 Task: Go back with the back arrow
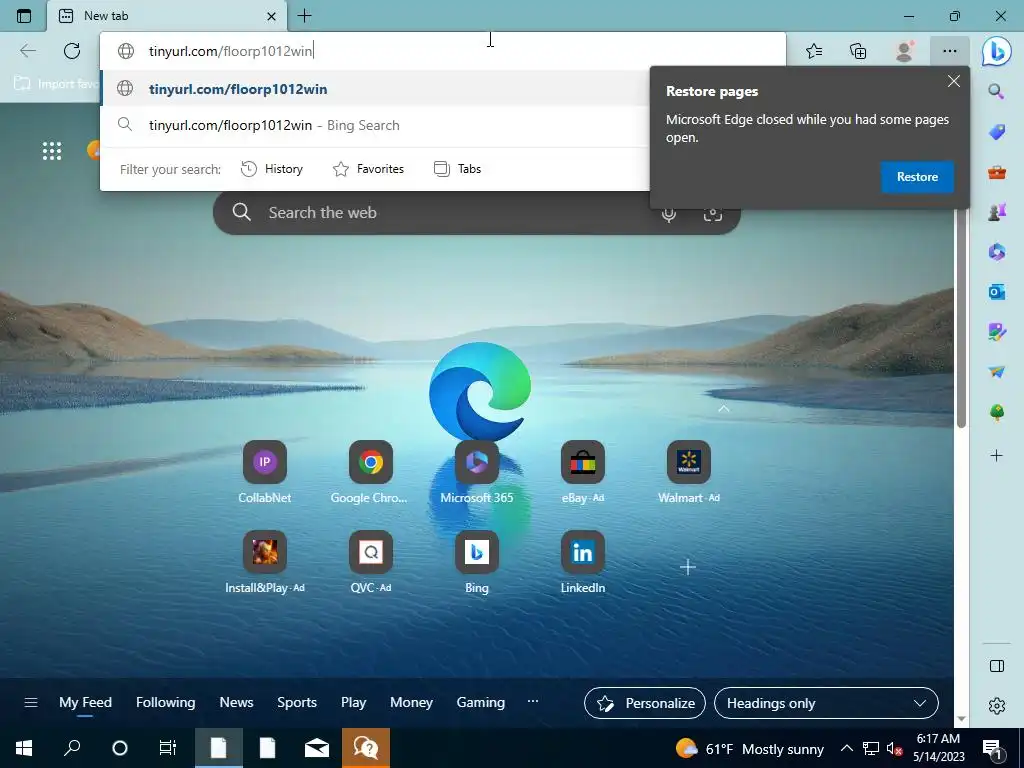[x=28, y=51]
